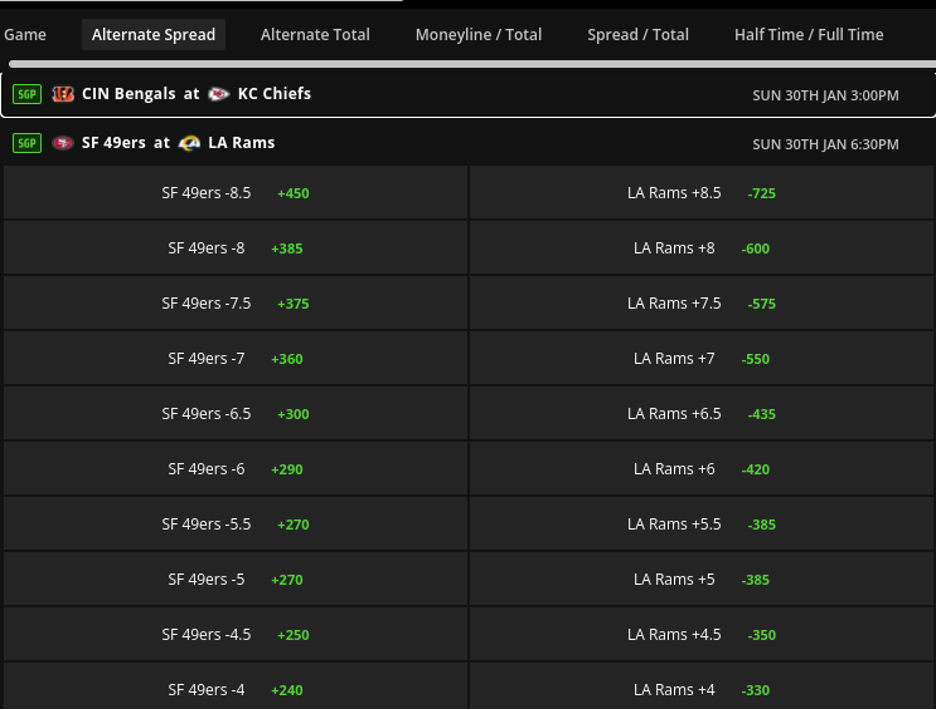The image size is (936, 710).
Task: Click the KC Chiefs team name
Action: tap(274, 94)
